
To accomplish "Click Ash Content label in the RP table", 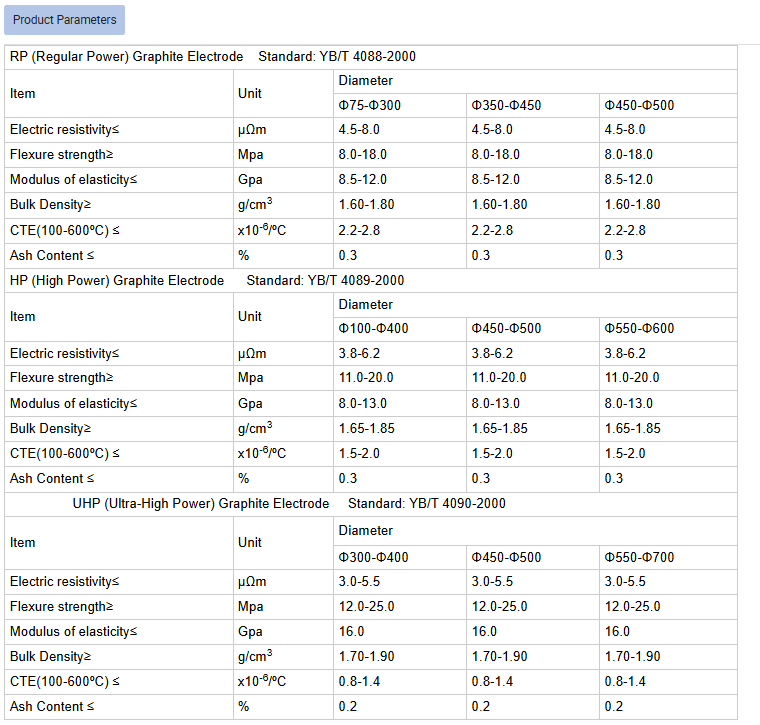I will [52, 255].
